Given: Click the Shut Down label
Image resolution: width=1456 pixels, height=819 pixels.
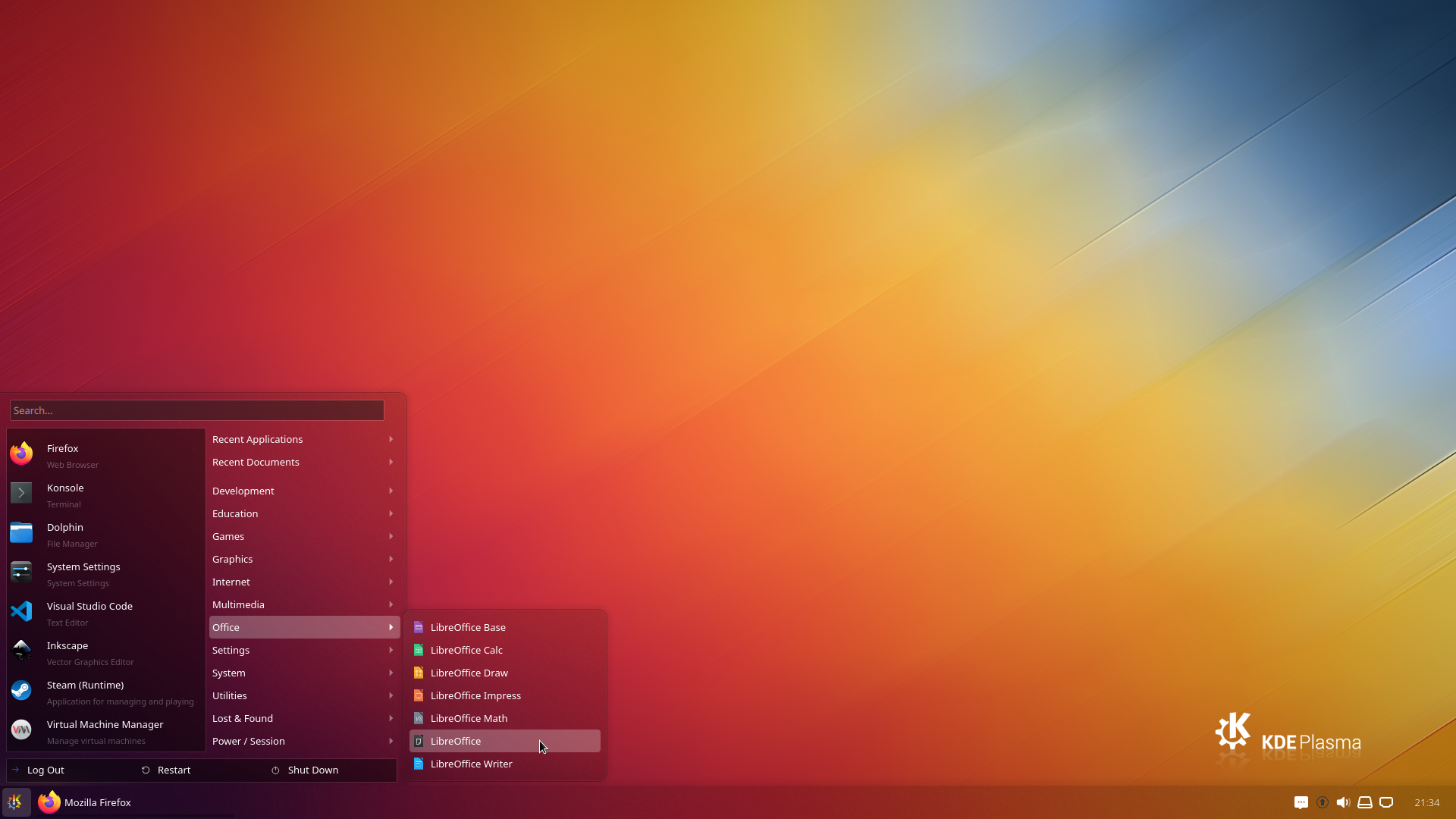Looking at the screenshot, I should (x=313, y=770).
